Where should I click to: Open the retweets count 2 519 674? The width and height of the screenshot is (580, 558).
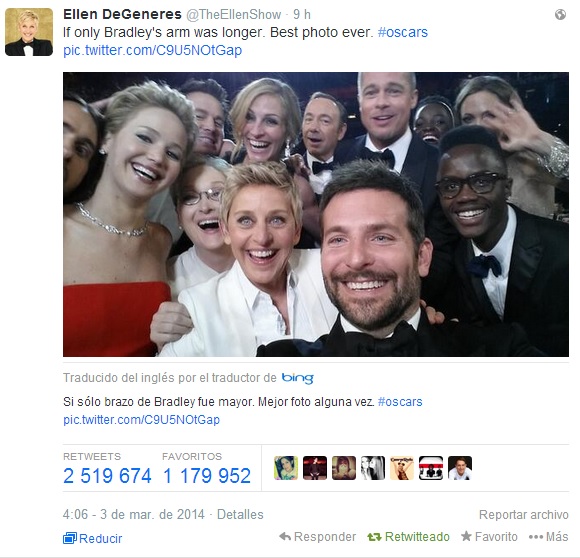click(107, 476)
